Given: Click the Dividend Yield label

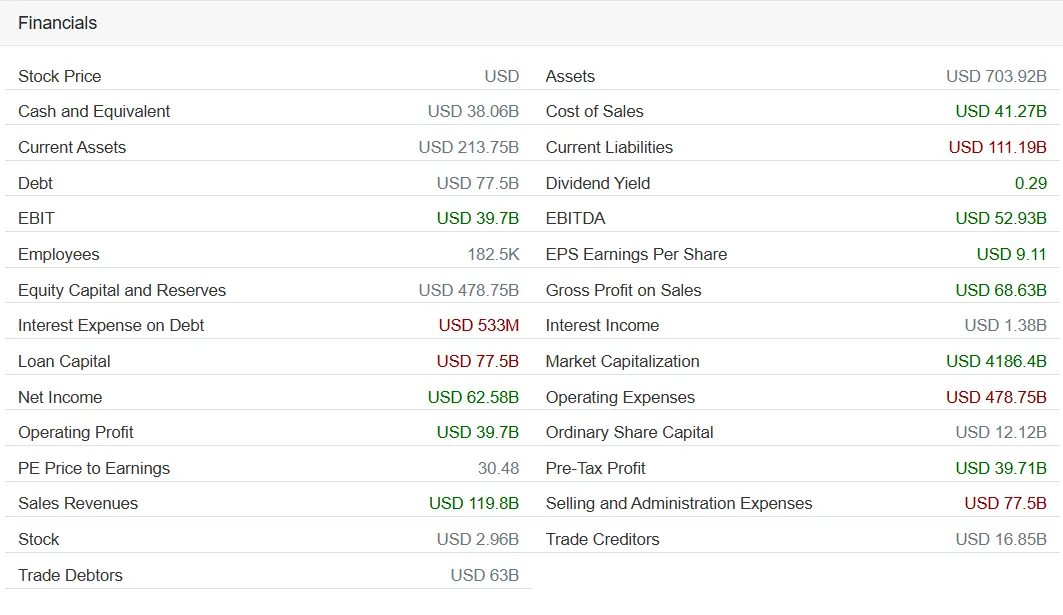Looking at the screenshot, I should pos(598,183).
